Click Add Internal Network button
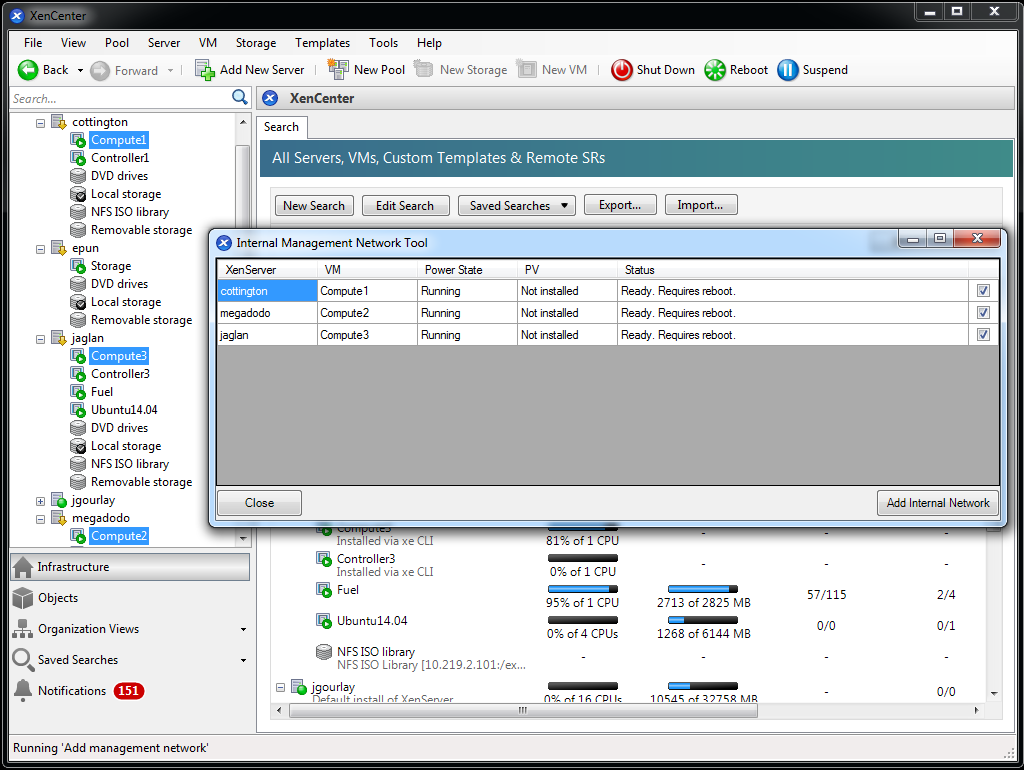 coord(938,503)
